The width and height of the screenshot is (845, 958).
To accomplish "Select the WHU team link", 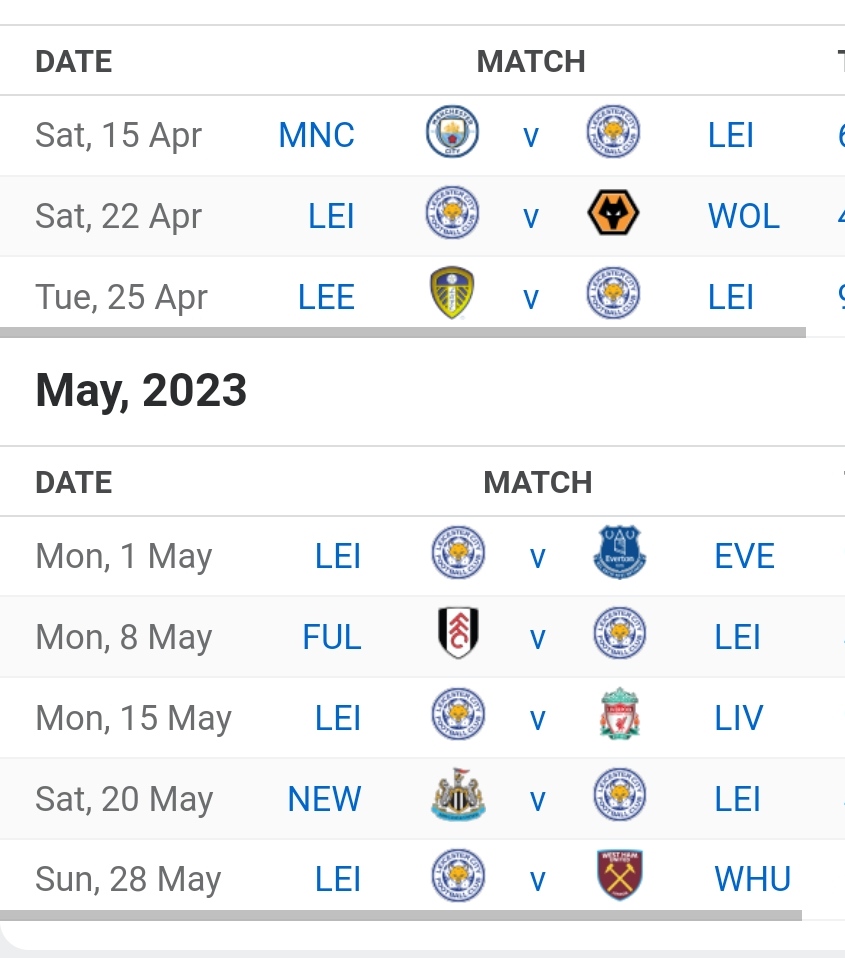I will (752, 879).
